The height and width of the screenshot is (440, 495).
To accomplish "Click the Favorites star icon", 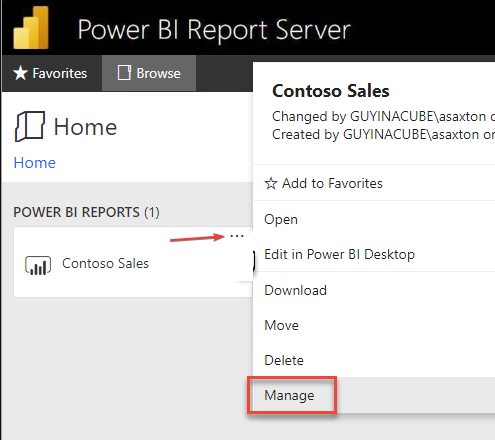I will pos(20,73).
